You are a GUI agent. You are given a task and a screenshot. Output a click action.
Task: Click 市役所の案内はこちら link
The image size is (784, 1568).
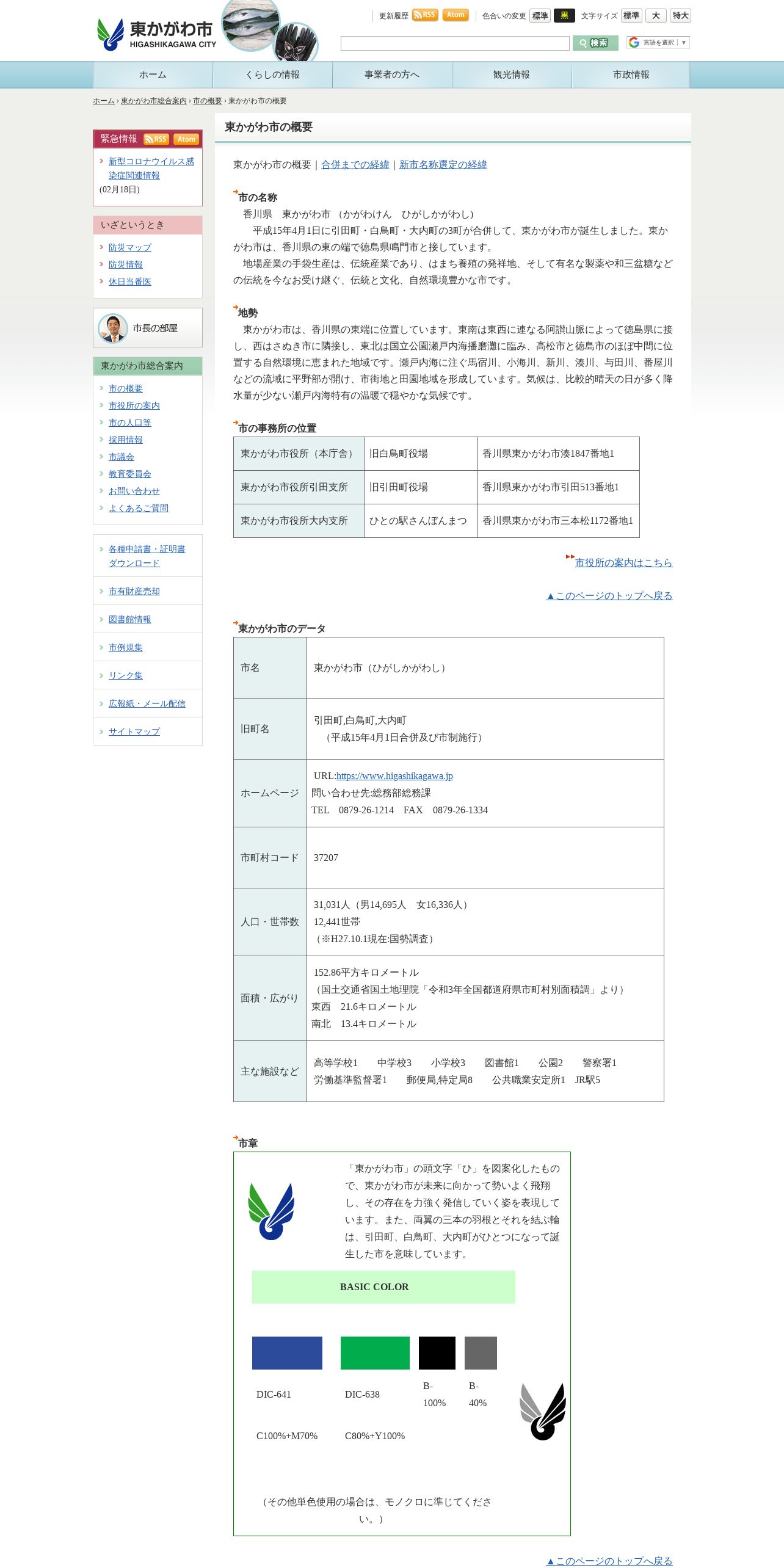624,562
